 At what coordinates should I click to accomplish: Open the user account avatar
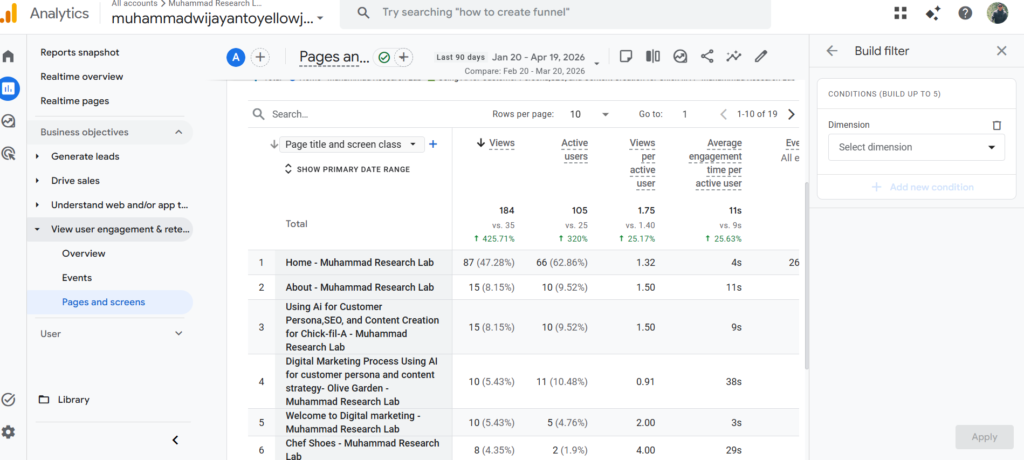[997, 13]
